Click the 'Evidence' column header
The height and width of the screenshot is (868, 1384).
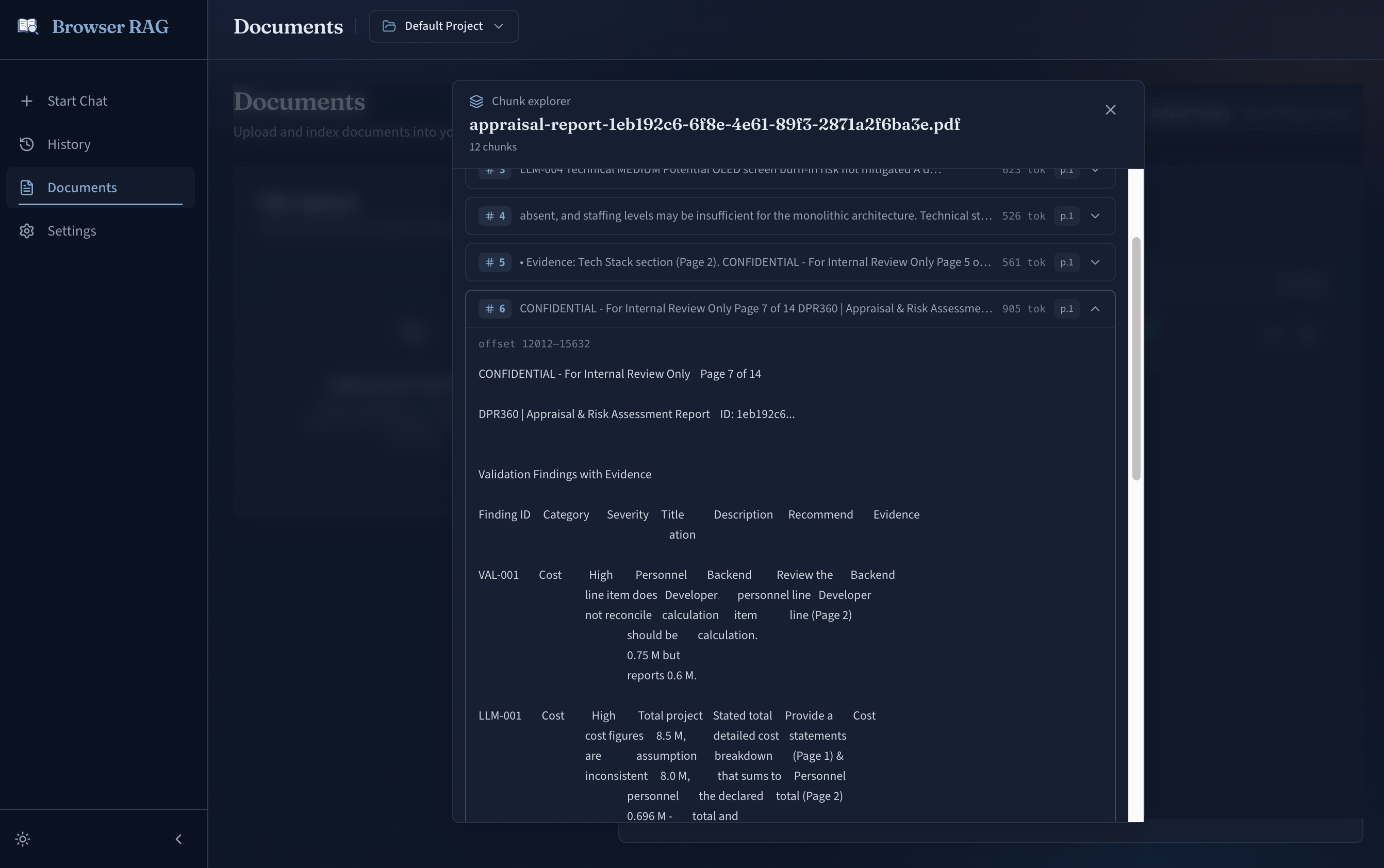coord(896,515)
